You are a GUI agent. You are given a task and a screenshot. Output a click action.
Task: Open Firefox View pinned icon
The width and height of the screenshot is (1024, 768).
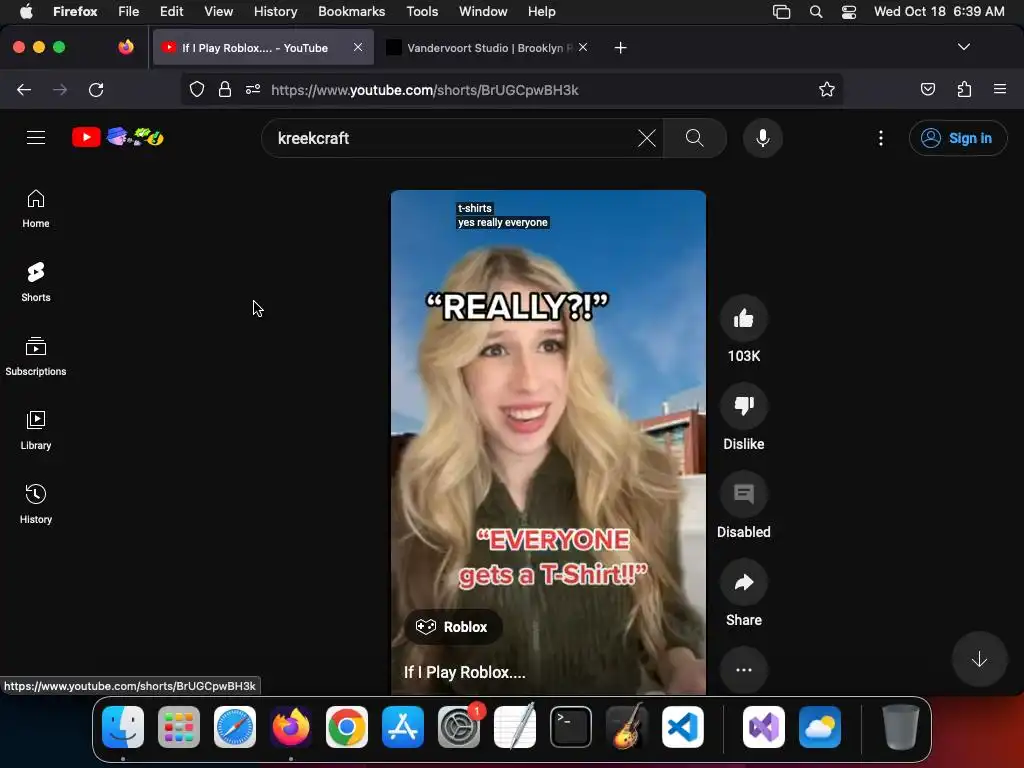(126, 47)
